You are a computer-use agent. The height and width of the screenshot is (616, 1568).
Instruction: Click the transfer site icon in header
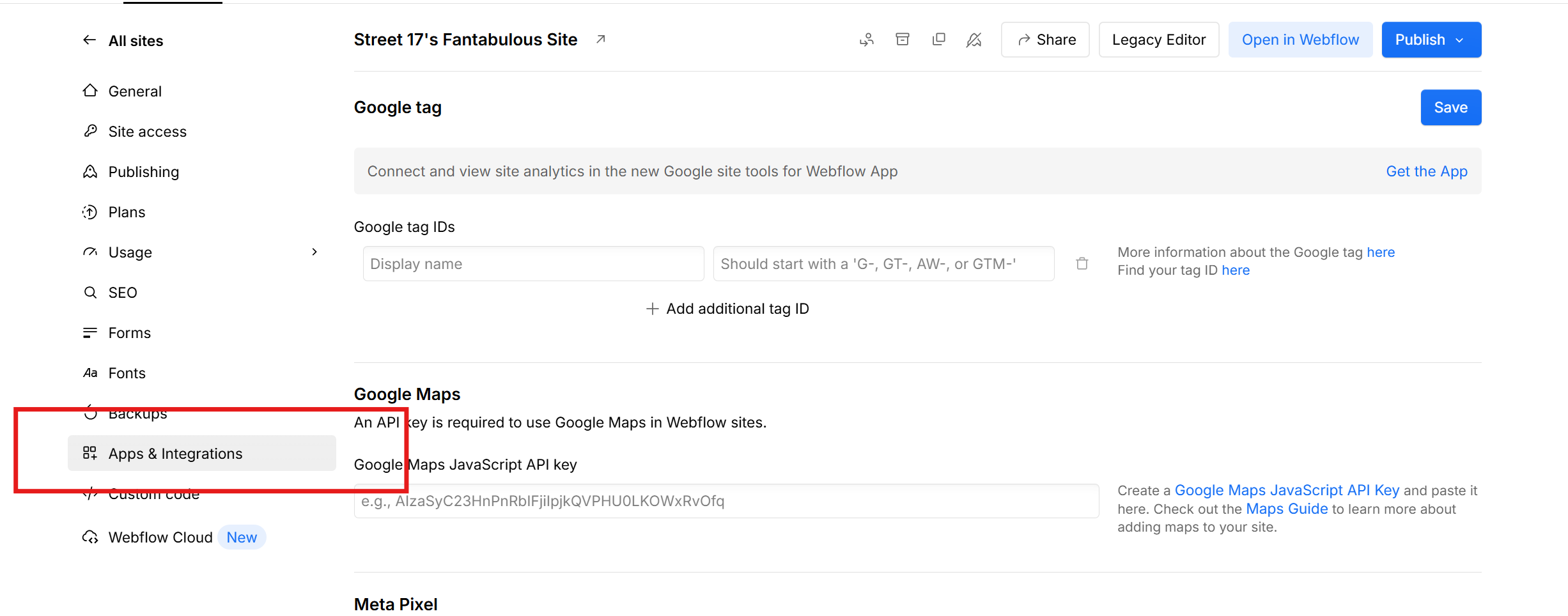pos(867,40)
